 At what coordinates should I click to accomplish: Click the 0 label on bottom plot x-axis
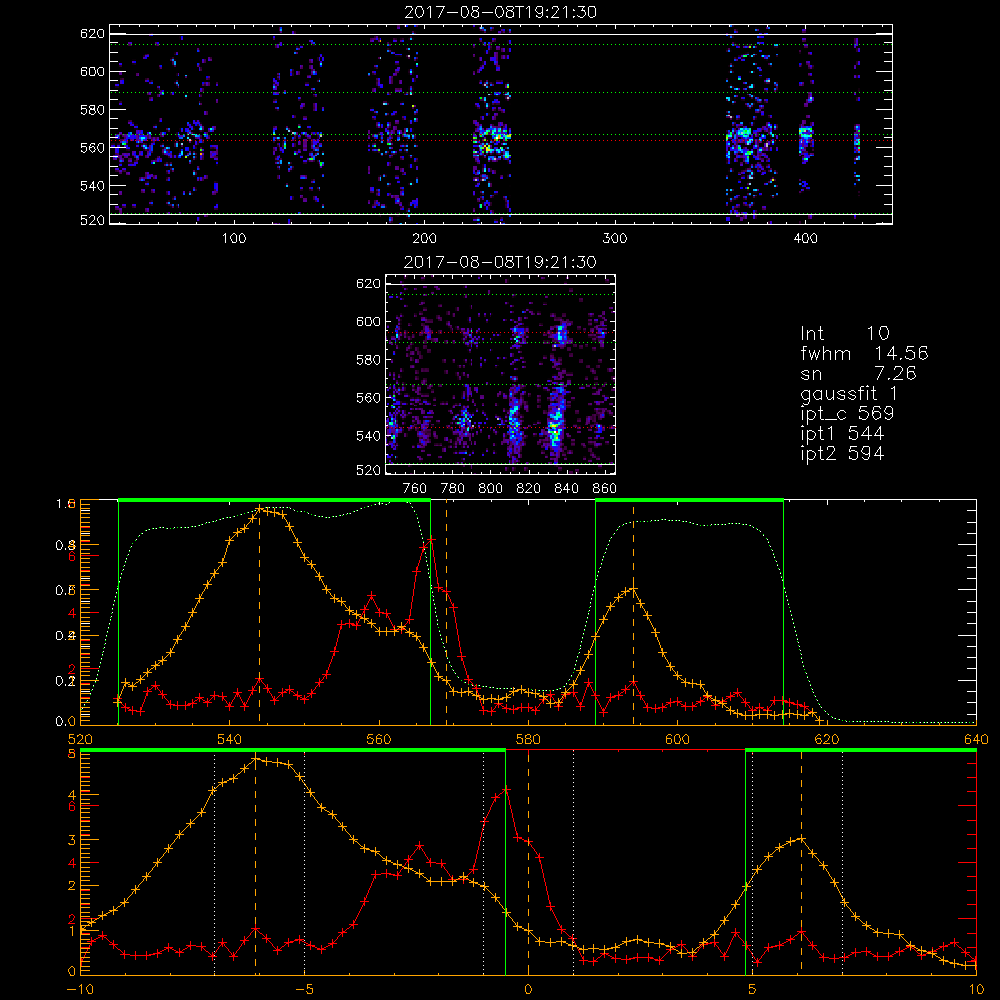[x=528, y=990]
